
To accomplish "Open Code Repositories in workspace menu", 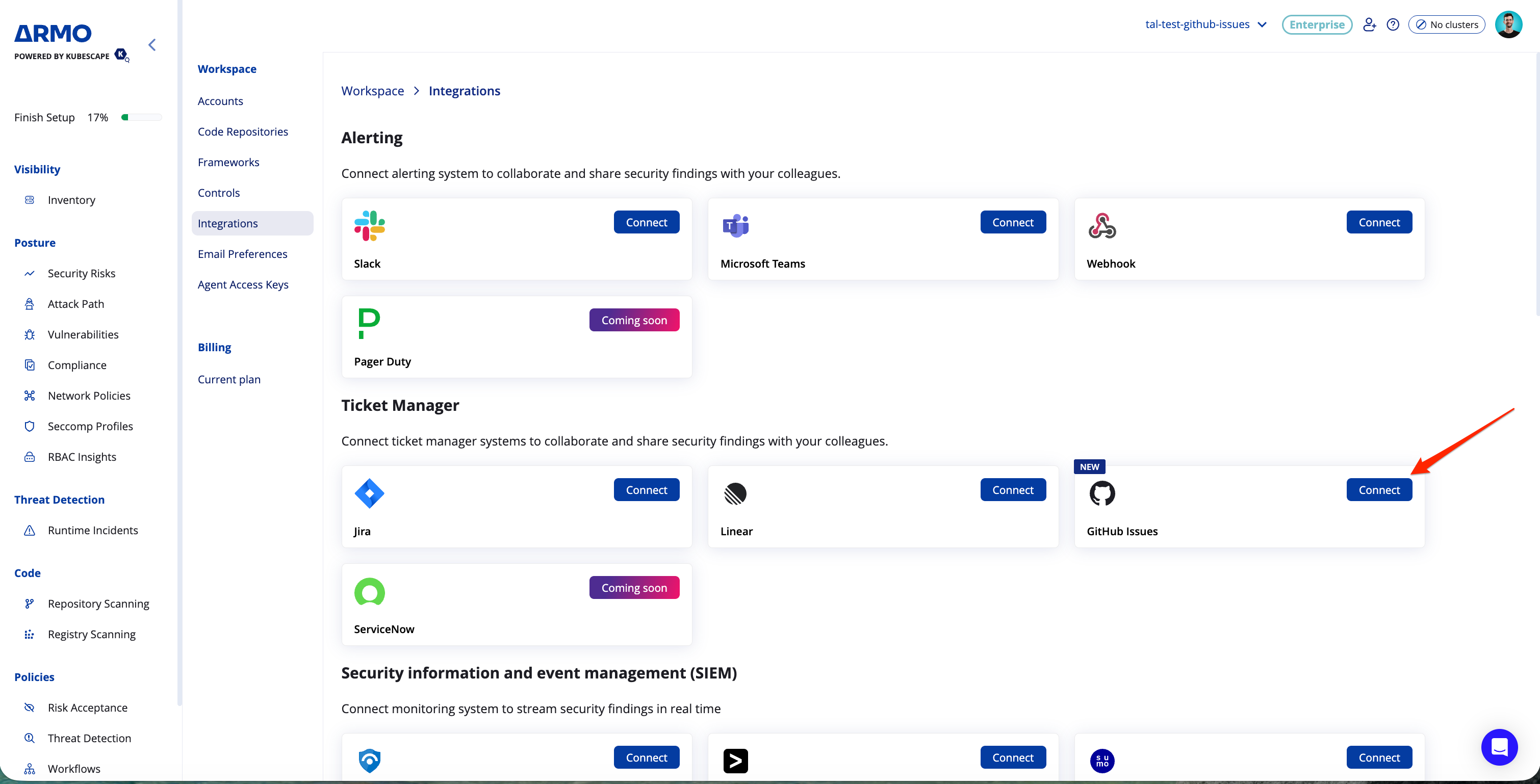I will click(x=243, y=132).
